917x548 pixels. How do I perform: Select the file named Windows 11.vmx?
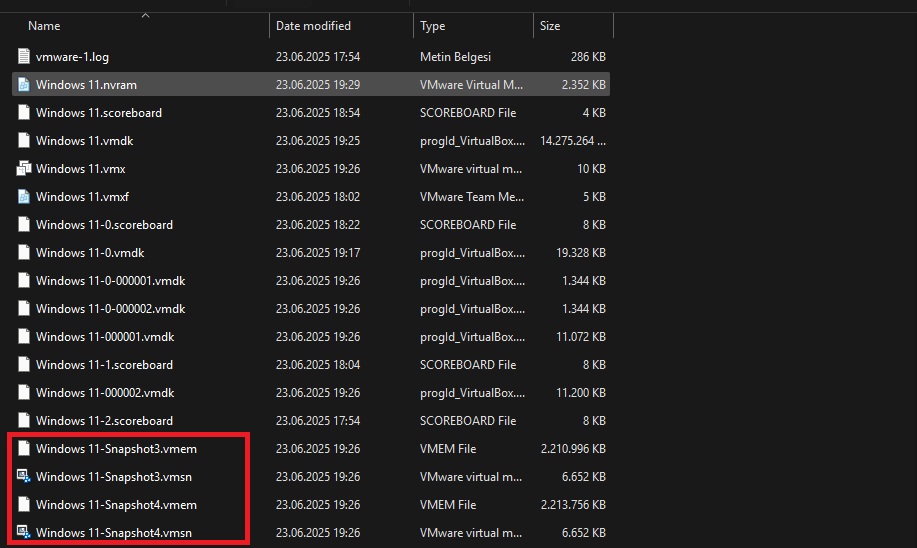tap(81, 169)
